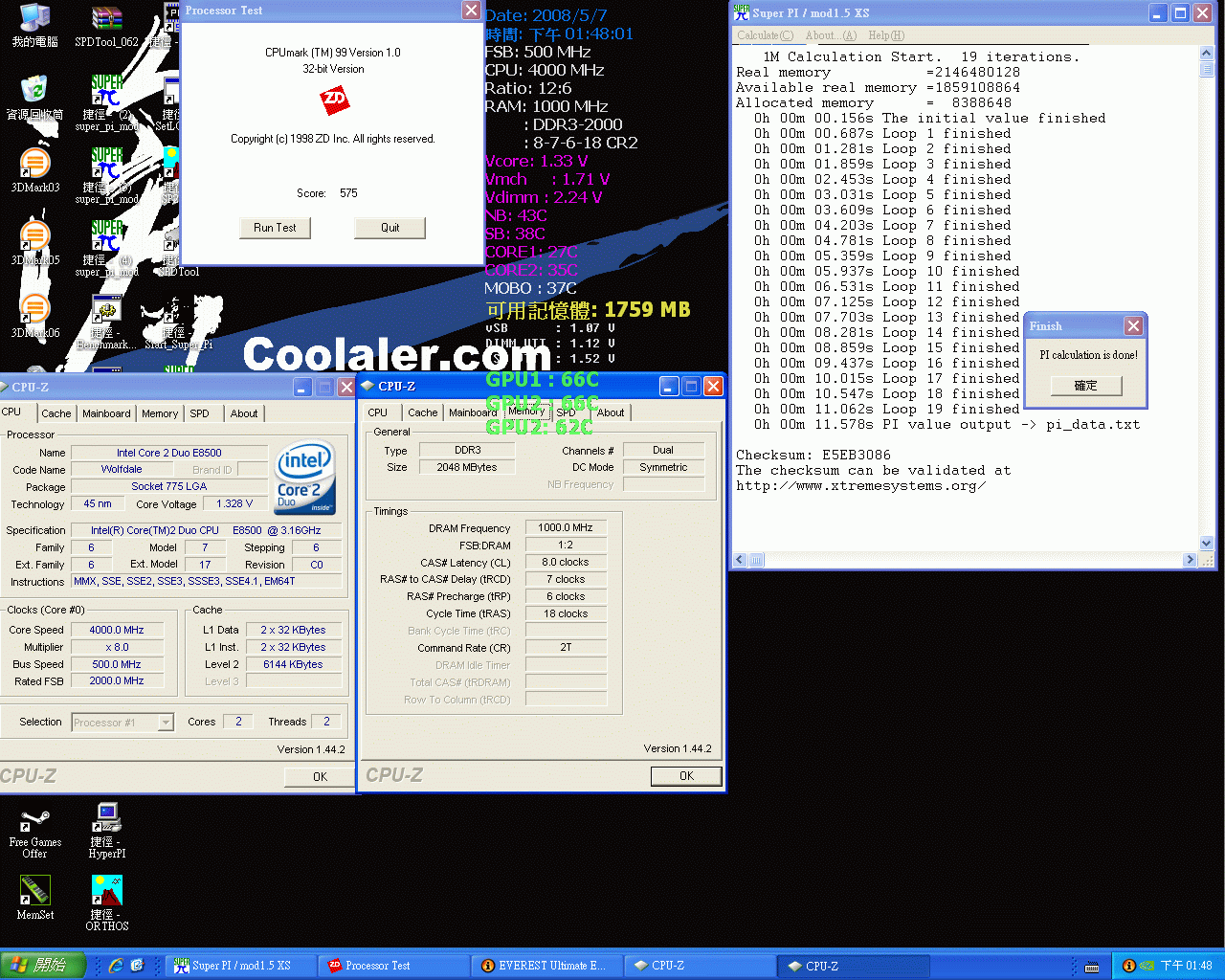Click the Super PI title bar icon
This screenshot has height=980, width=1225.
pos(742,12)
